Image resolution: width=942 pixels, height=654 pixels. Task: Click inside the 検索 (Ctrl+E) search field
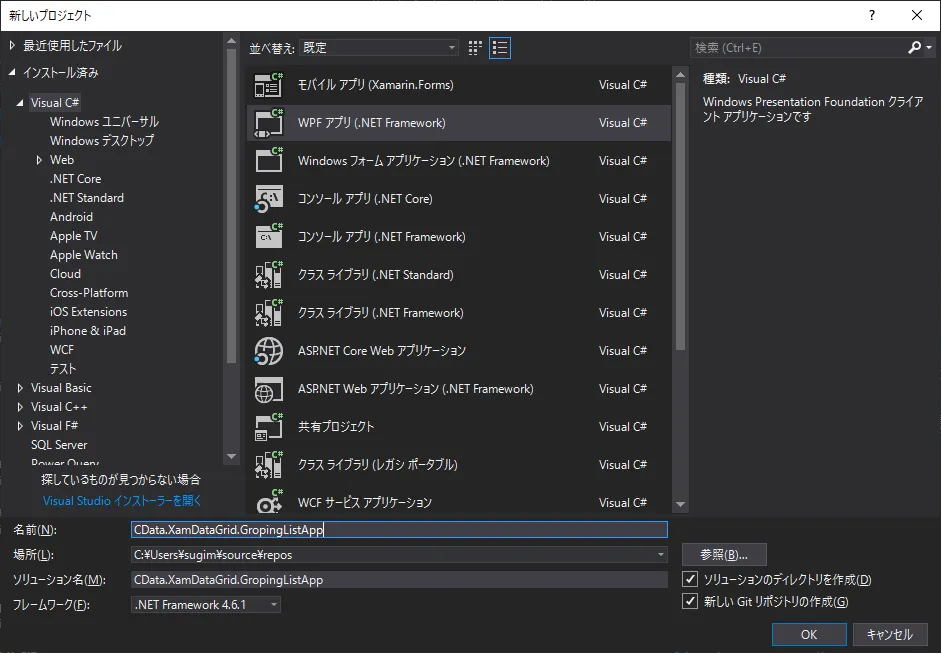[790, 46]
